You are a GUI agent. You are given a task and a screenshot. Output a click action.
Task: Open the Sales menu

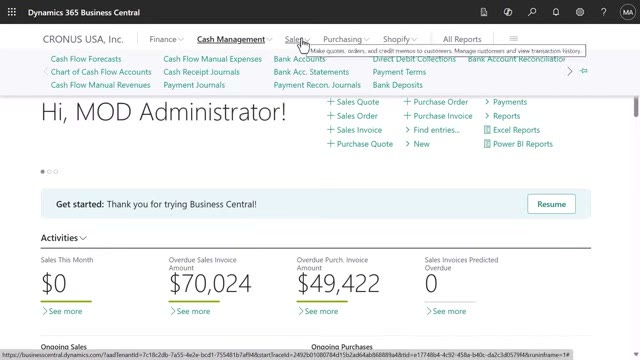294,39
